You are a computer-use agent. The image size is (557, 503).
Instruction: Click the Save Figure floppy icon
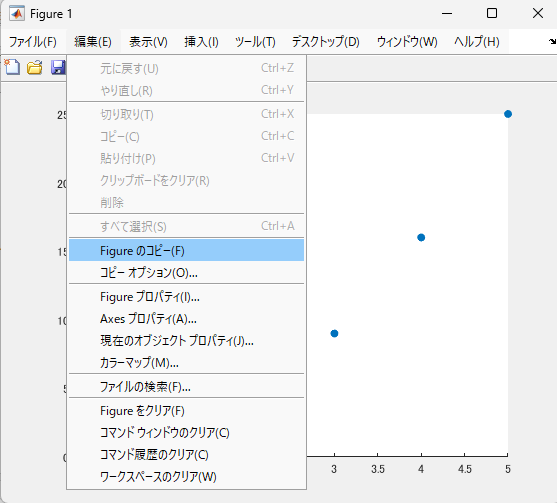pyautogui.click(x=58, y=67)
